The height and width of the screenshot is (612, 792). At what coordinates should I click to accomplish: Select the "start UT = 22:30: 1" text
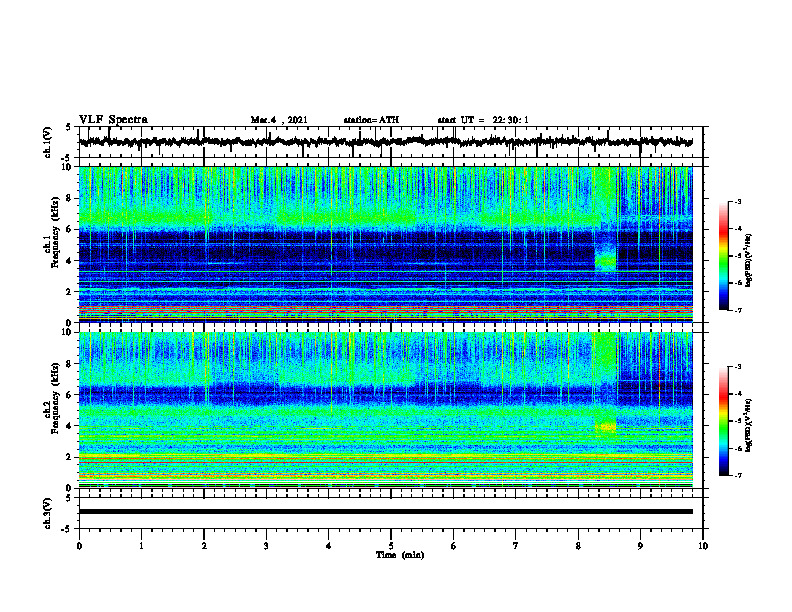coord(483,120)
